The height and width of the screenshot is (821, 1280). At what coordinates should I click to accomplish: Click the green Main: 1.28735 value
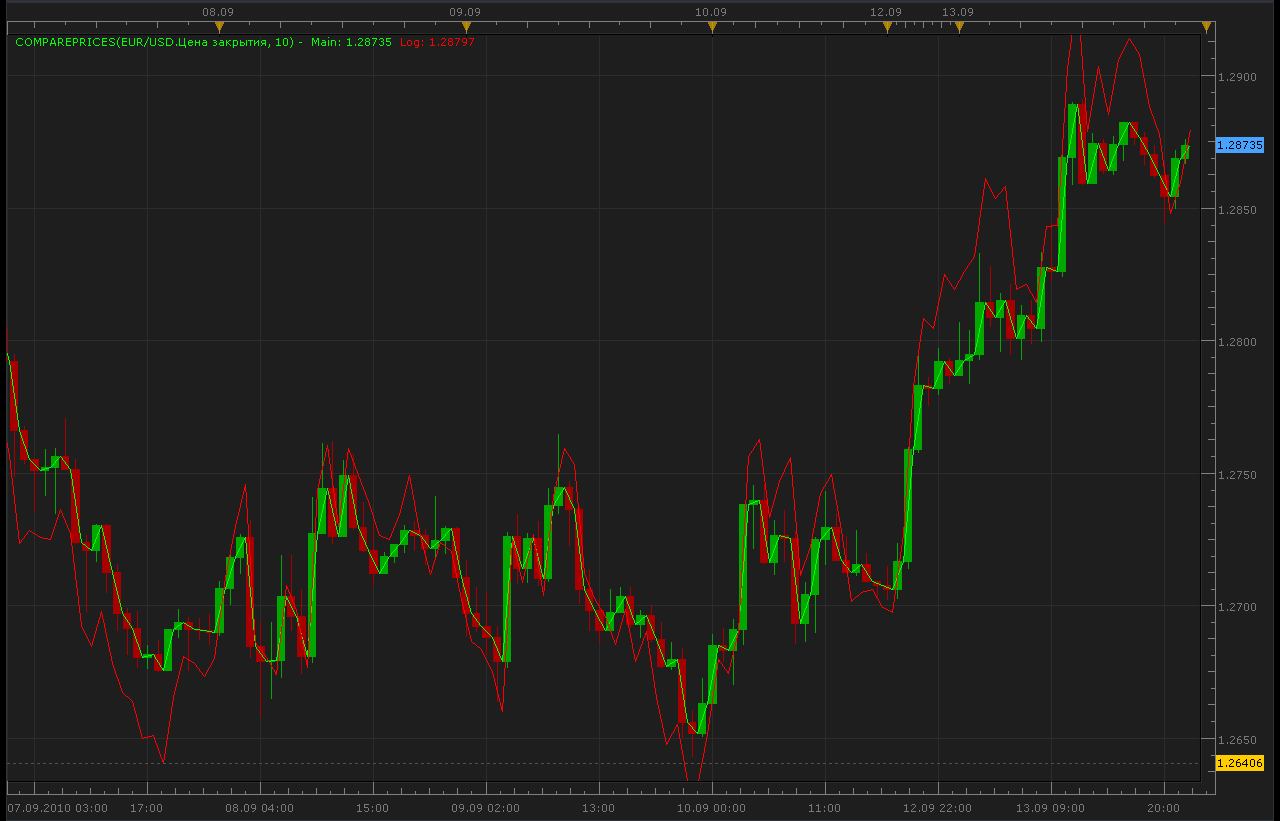point(351,42)
